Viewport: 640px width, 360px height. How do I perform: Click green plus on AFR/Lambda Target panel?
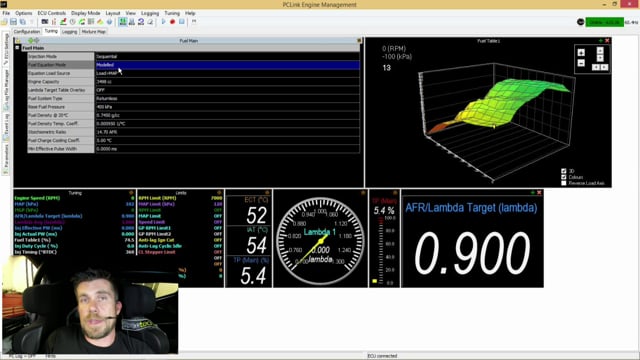[x=532, y=192]
